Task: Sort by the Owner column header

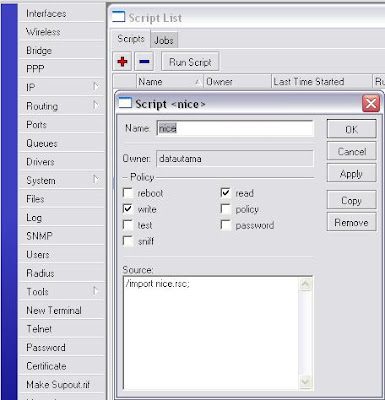Action: click(238, 81)
